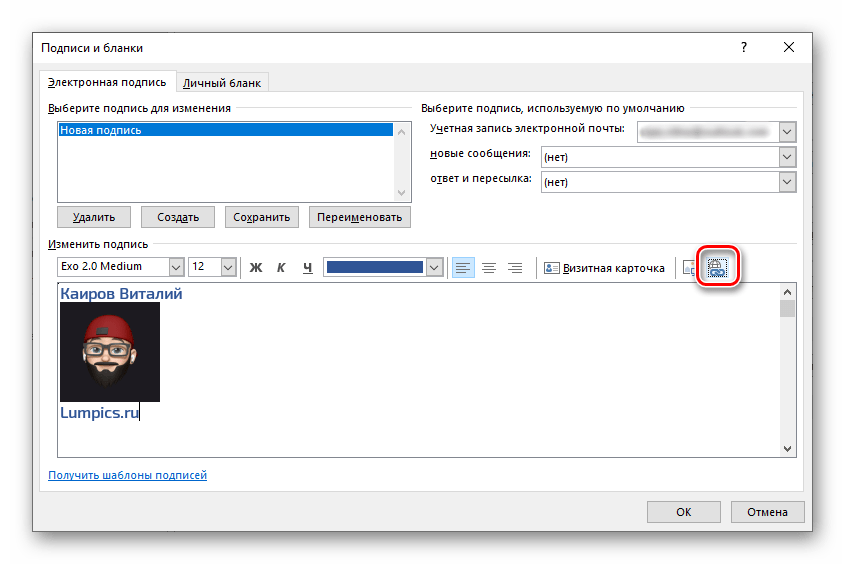Apply italic formatting with the К button
This screenshot has height=564, width=845.
[x=281, y=268]
